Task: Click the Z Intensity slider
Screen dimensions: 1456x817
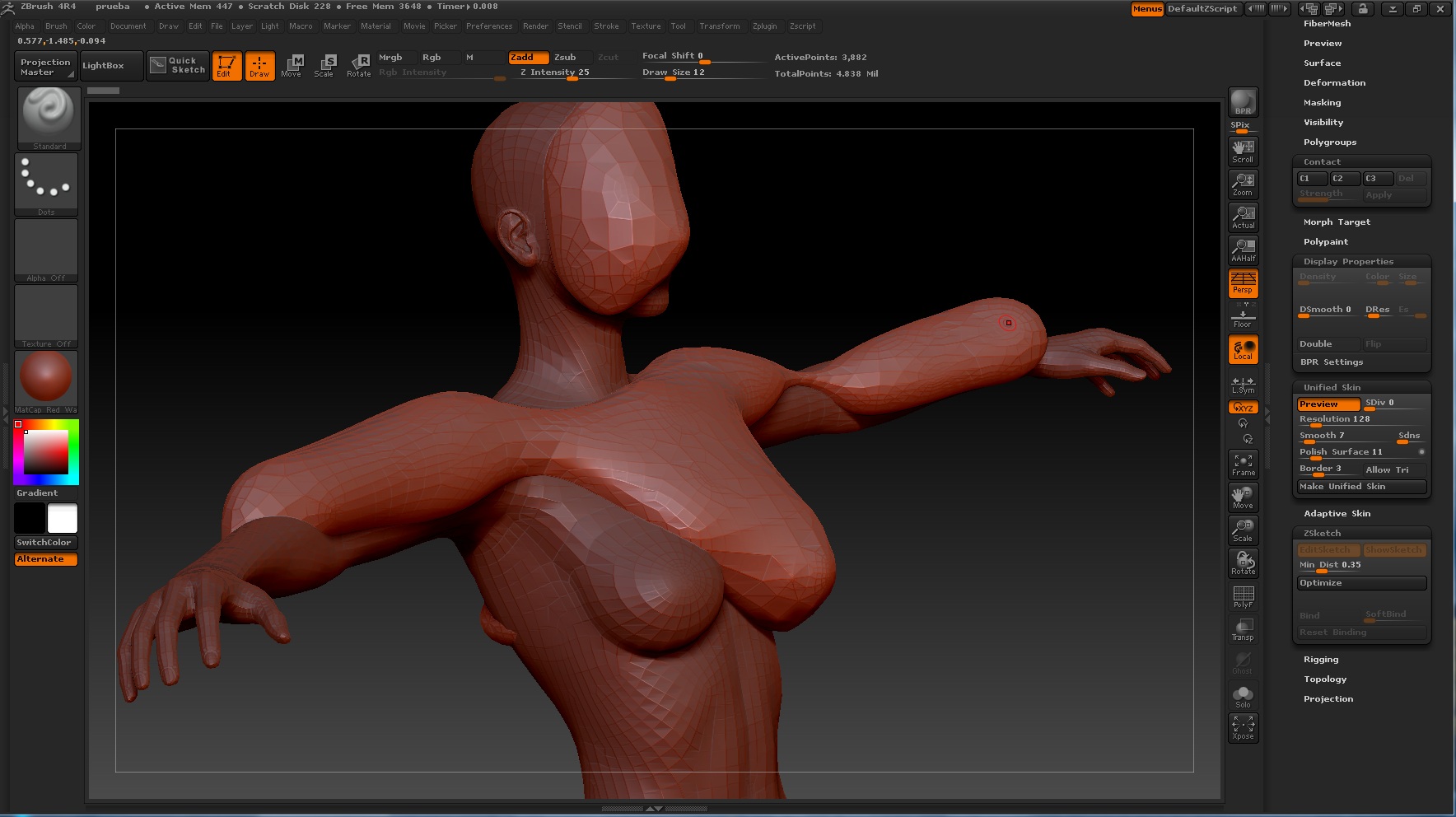Action: 554,72
